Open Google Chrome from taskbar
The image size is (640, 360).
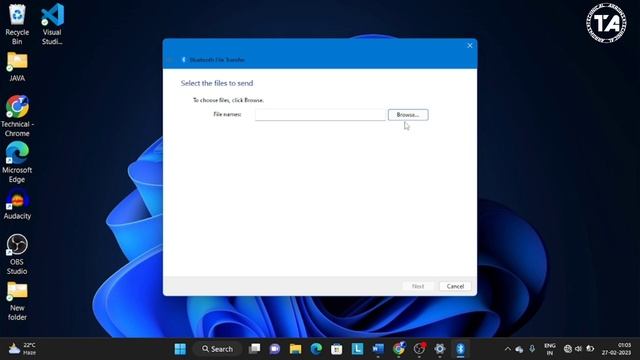pyautogui.click(x=398, y=349)
